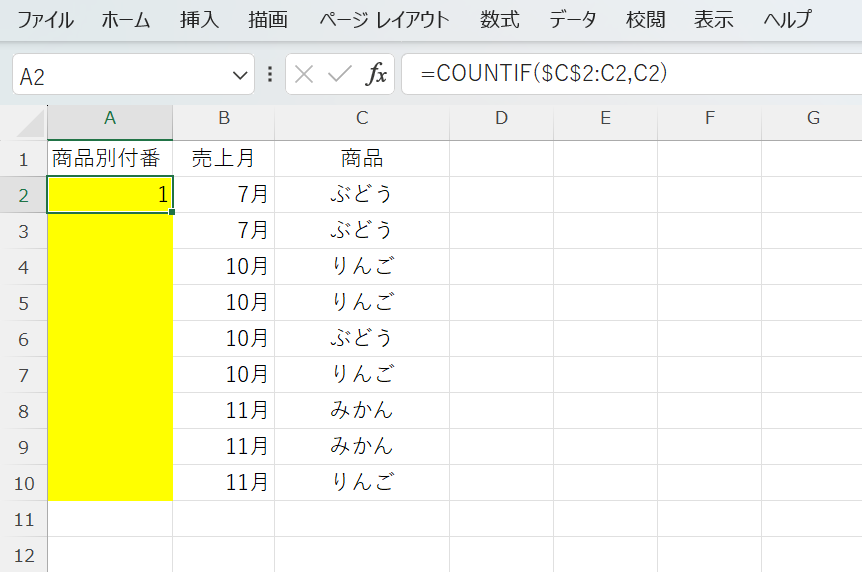
Task: Click the Enter checkmark icon in formula bar
Action: [340, 74]
